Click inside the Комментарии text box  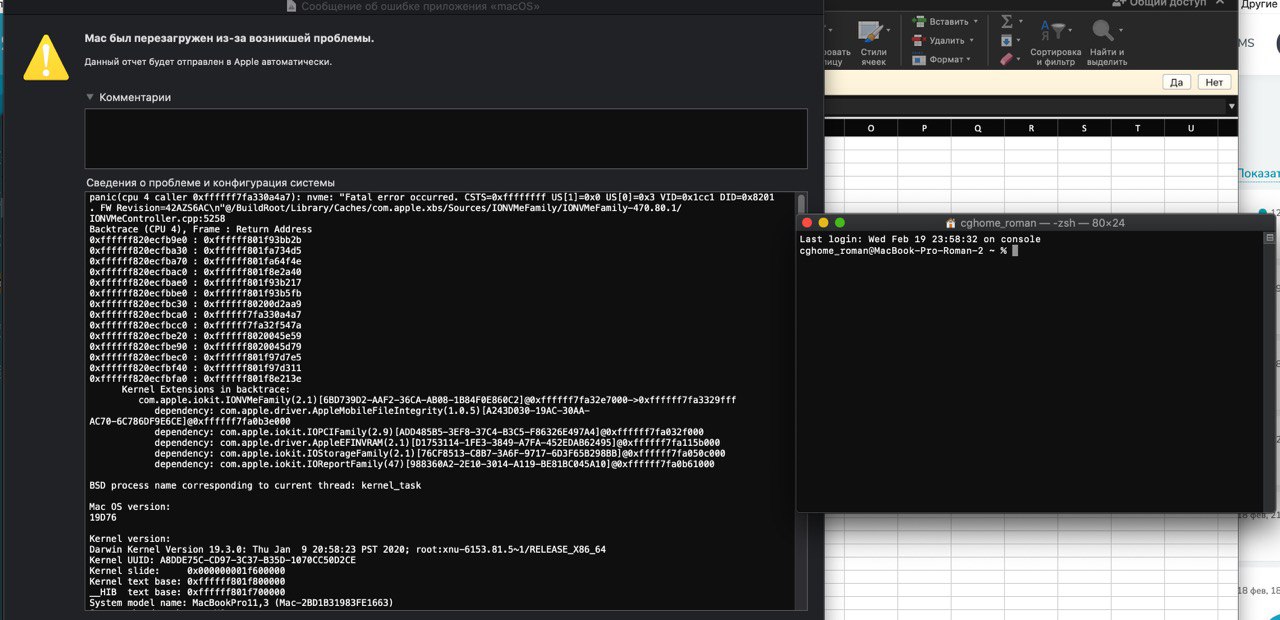click(446, 138)
